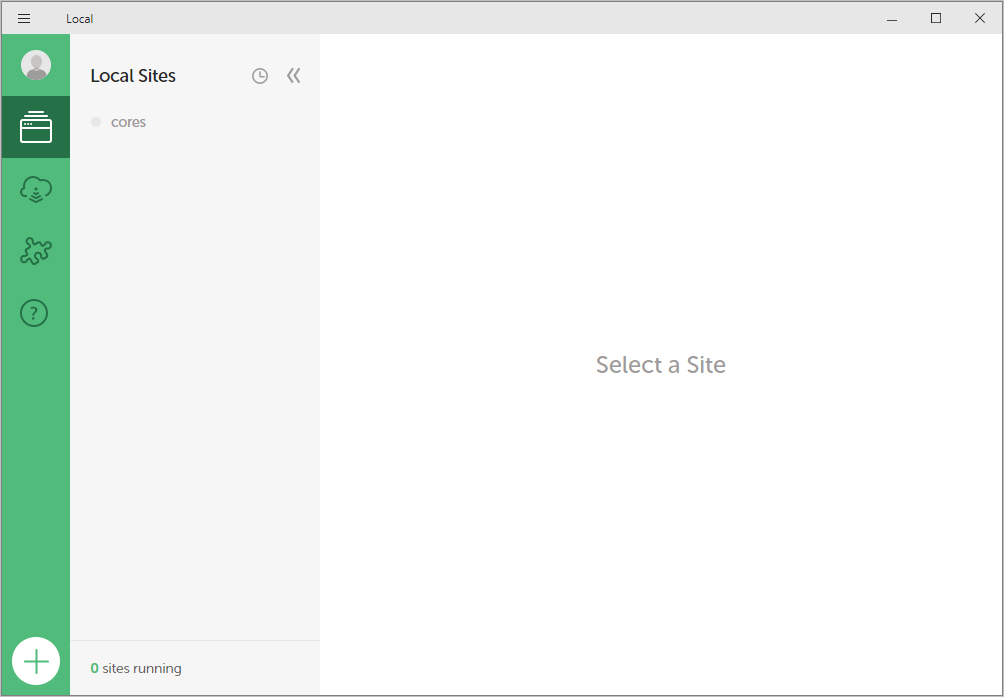Click empty area below cores in list
Screen dimensions: 1004x697
point(195,384)
